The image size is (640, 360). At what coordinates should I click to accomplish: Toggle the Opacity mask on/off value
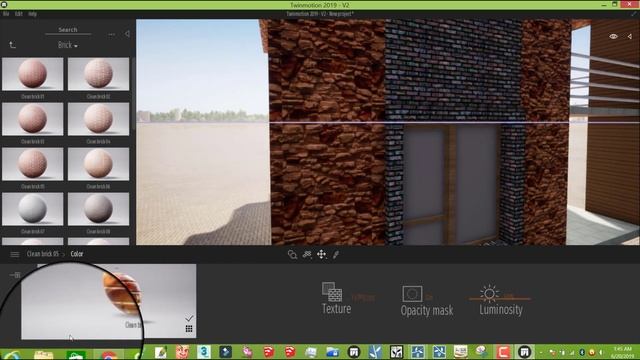coord(429,297)
